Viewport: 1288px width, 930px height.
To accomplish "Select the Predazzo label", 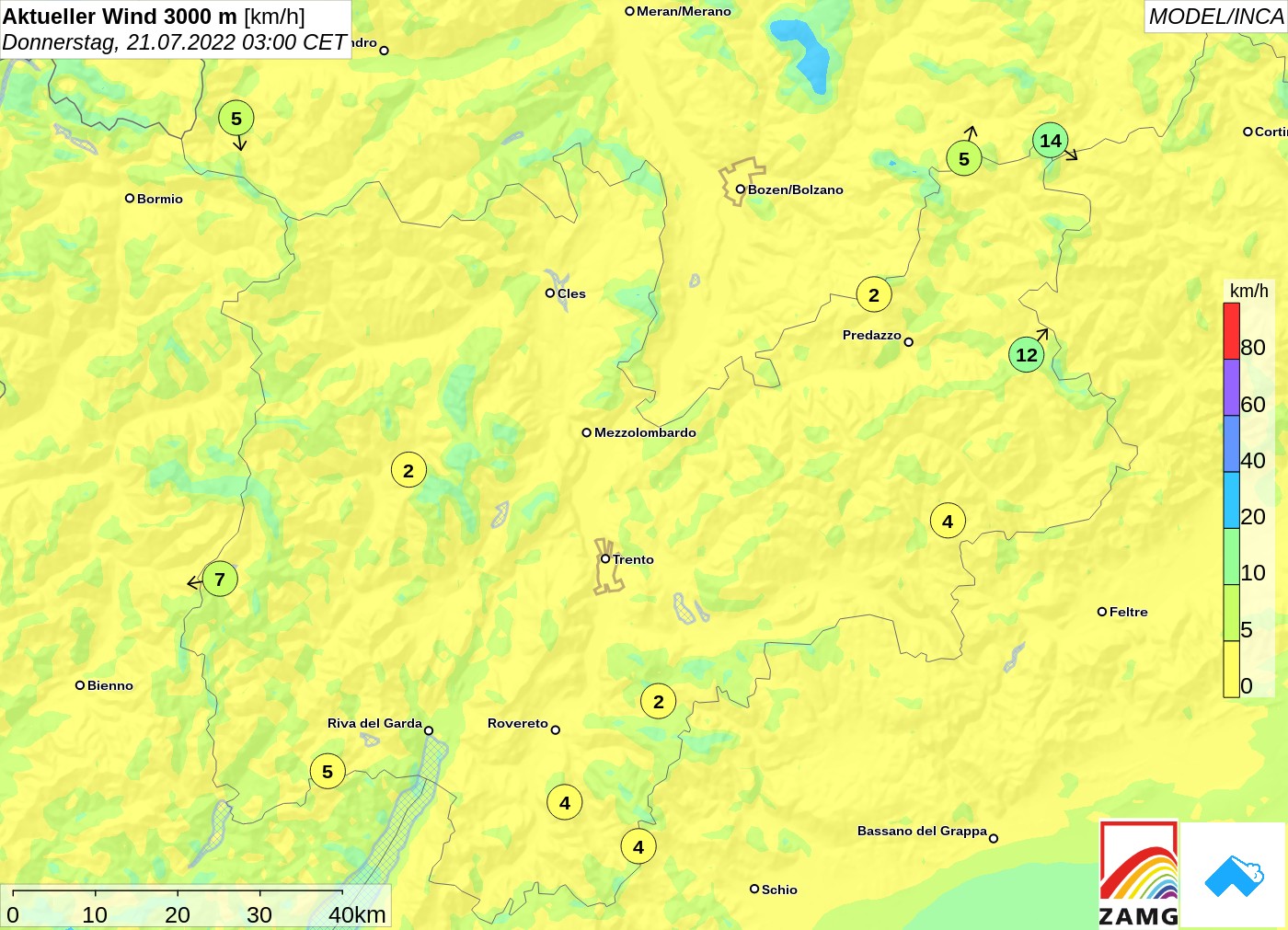I will 872,336.
